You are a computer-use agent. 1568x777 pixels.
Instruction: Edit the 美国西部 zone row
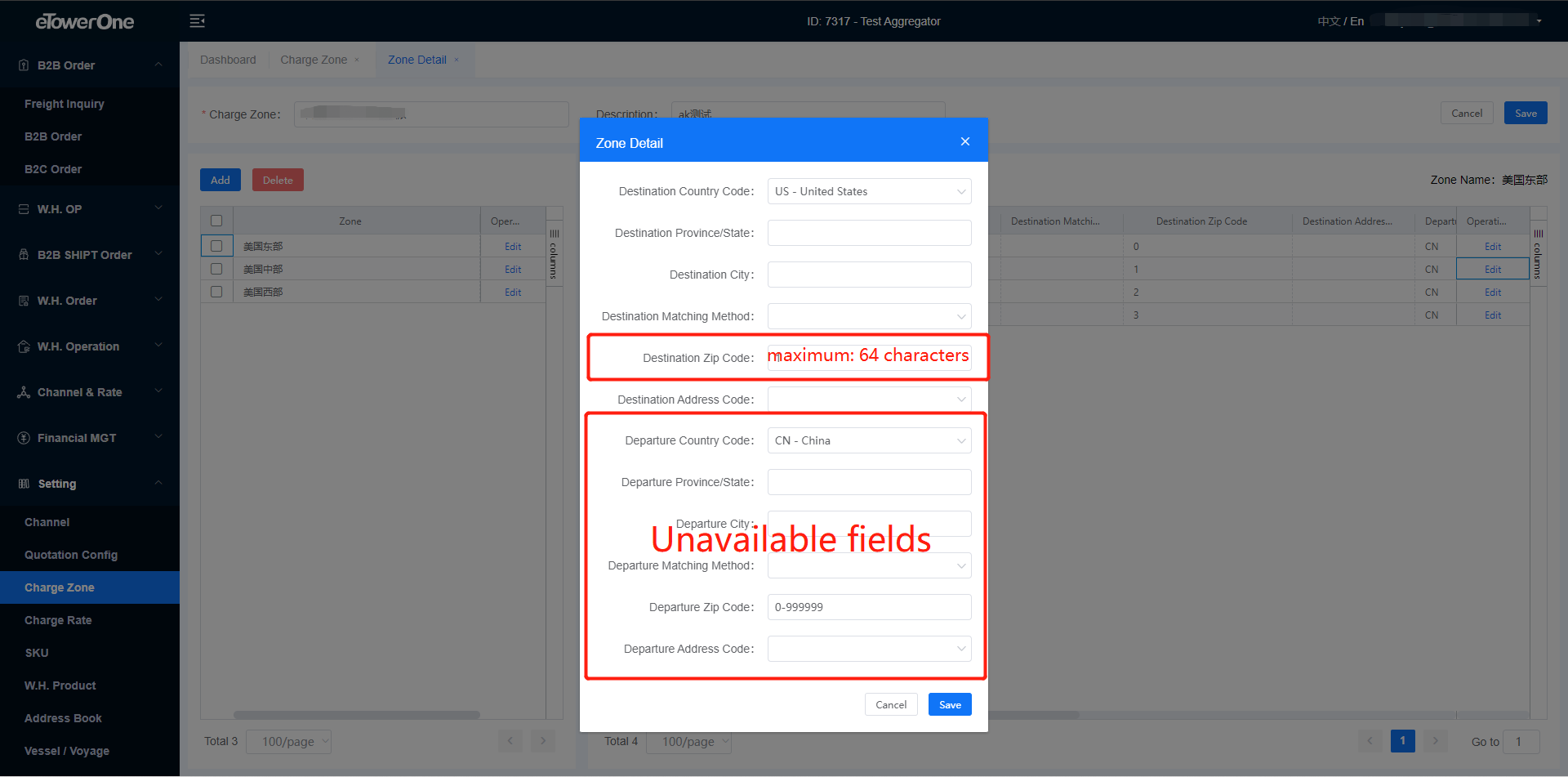click(x=513, y=292)
